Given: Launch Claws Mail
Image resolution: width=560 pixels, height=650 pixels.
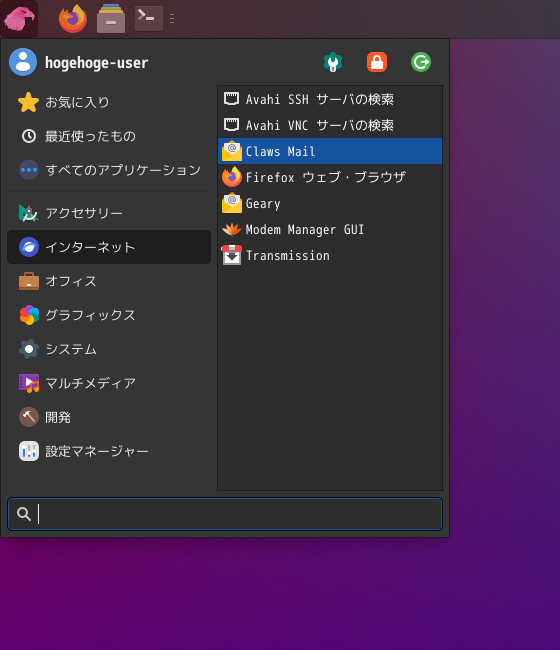Looking at the screenshot, I should pos(330,151).
